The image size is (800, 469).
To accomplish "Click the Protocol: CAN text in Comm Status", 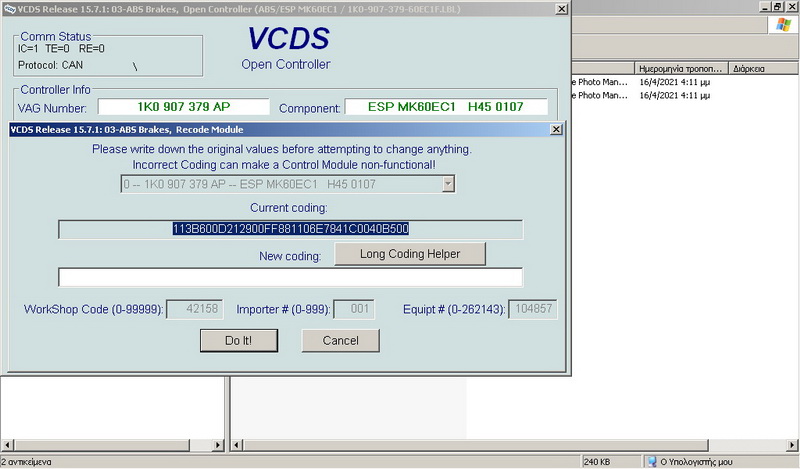I will click(x=50, y=65).
